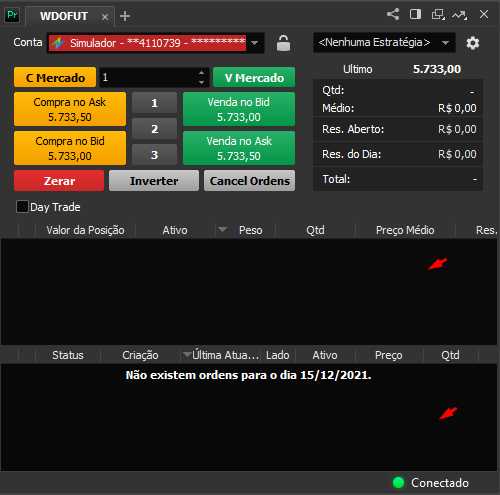Sort by Valor da Posição column
500x495 pixels.
(85, 230)
